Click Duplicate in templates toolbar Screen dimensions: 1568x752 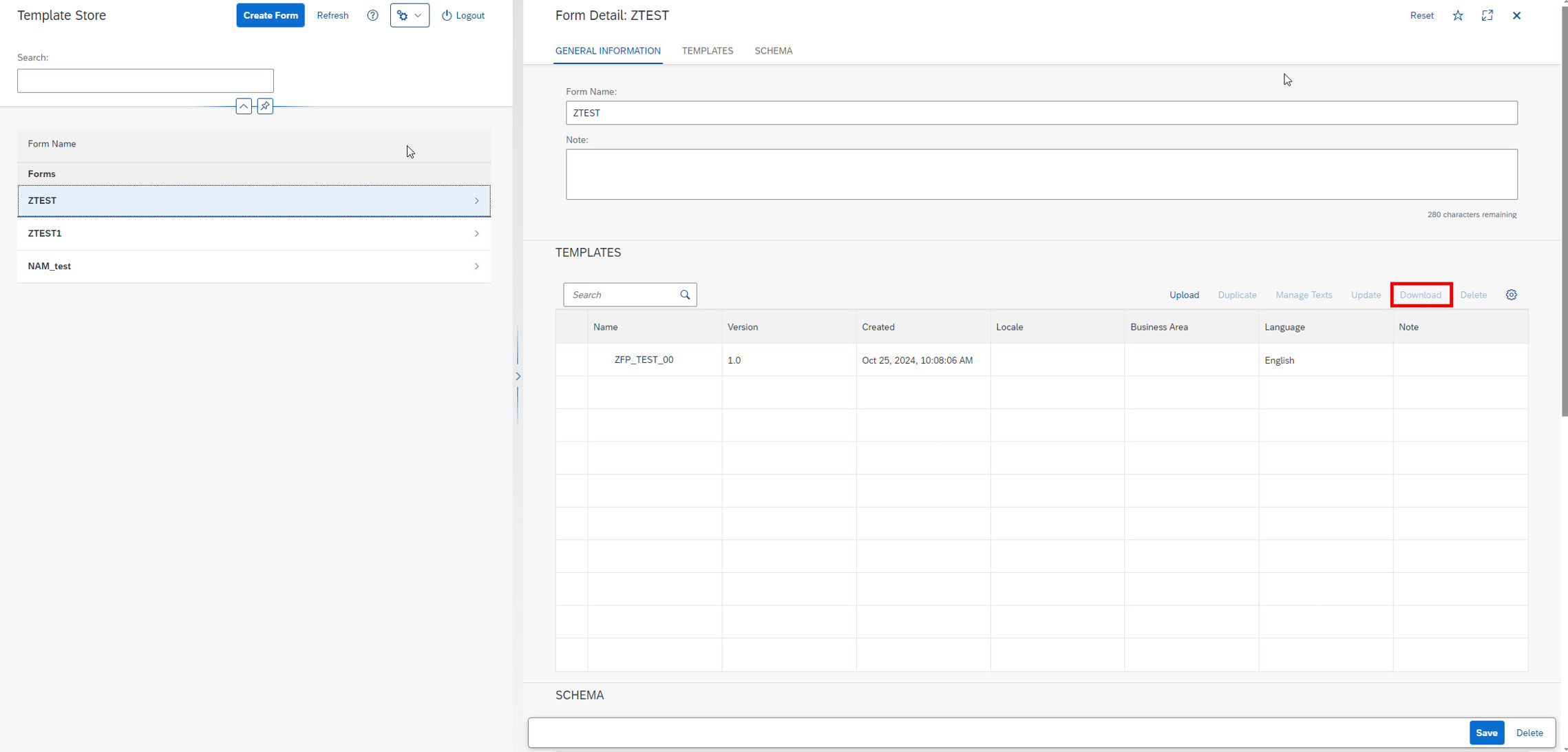pyautogui.click(x=1237, y=295)
